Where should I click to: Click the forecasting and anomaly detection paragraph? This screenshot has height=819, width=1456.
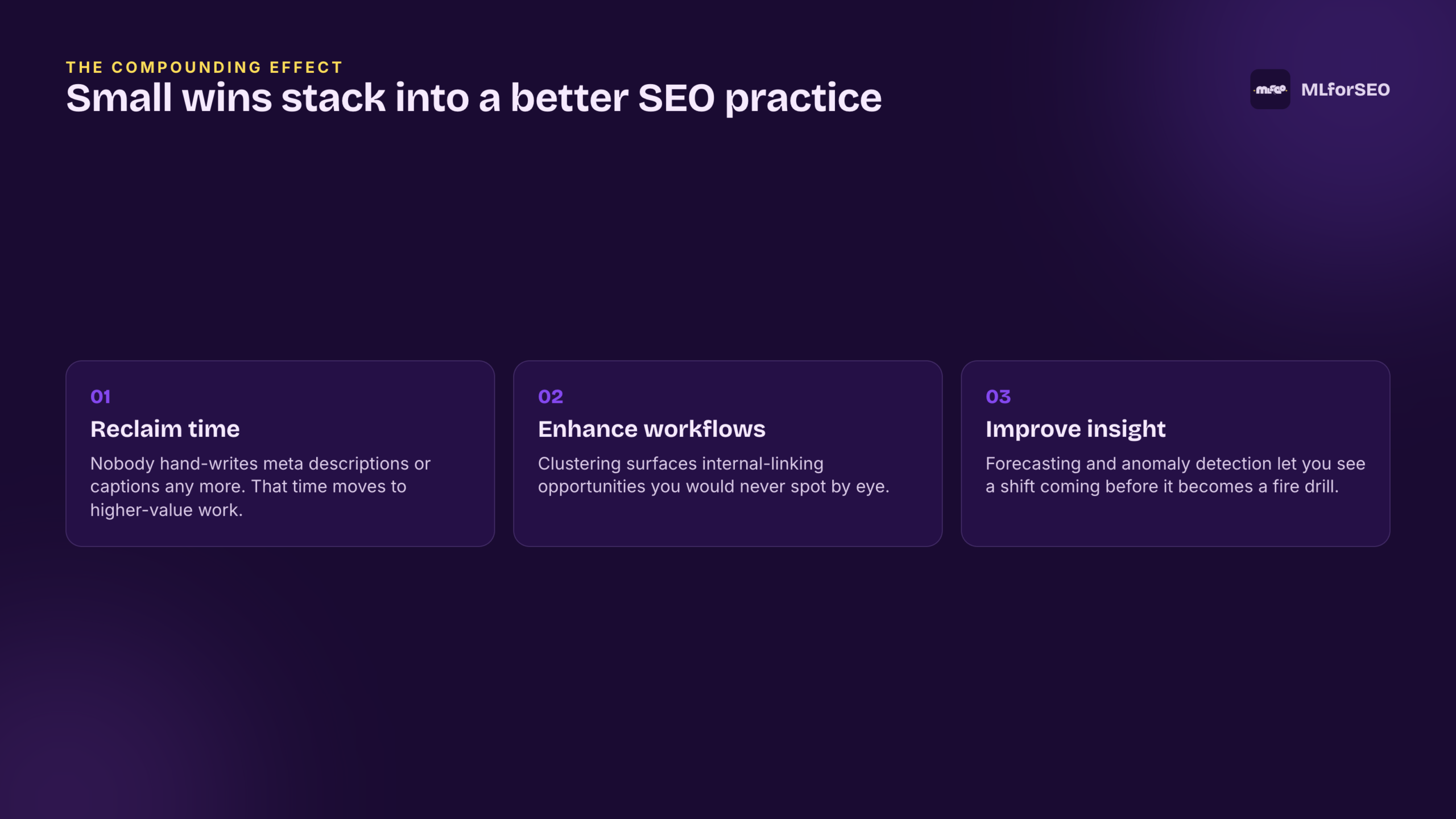click(x=1175, y=475)
